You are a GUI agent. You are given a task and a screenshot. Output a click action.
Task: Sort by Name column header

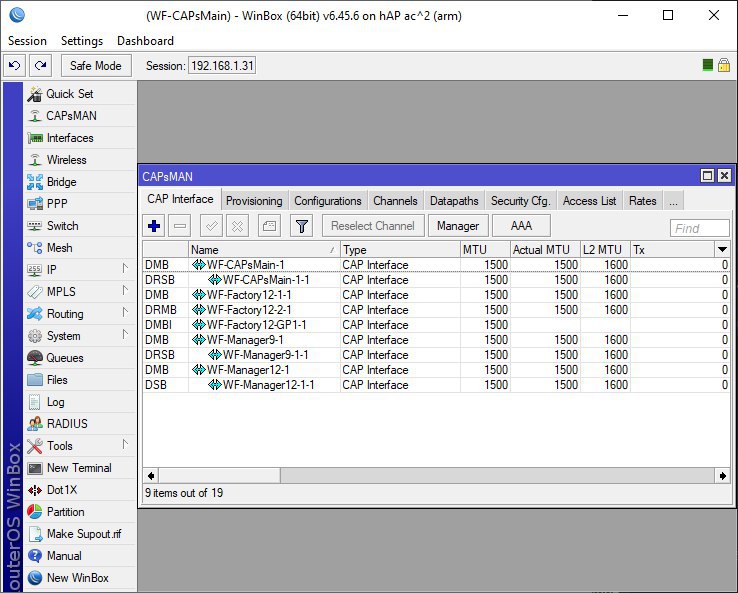(x=264, y=249)
